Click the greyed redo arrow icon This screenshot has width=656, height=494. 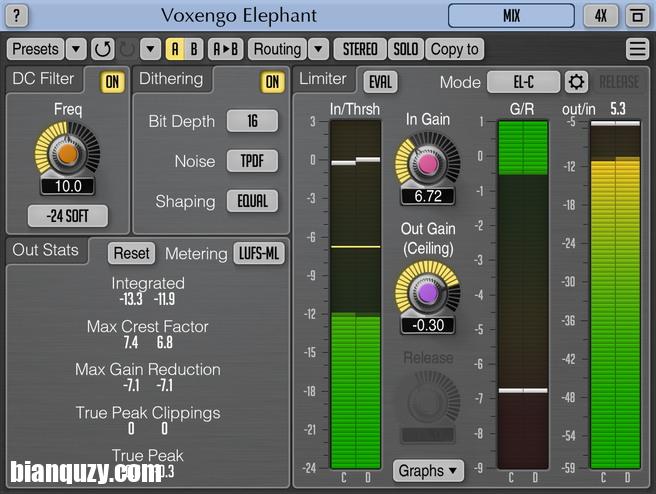[x=127, y=49]
